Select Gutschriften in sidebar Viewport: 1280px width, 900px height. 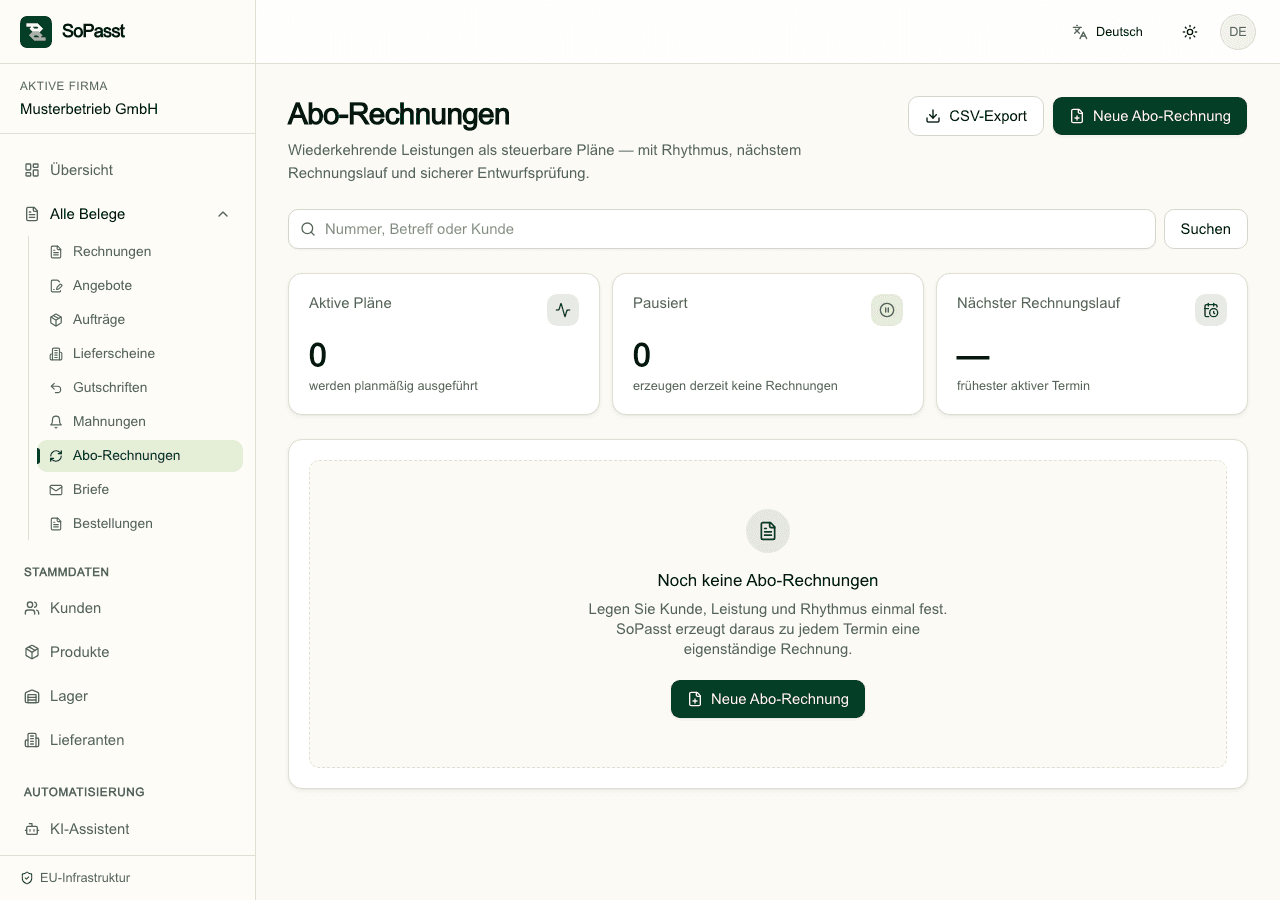[140, 387]
